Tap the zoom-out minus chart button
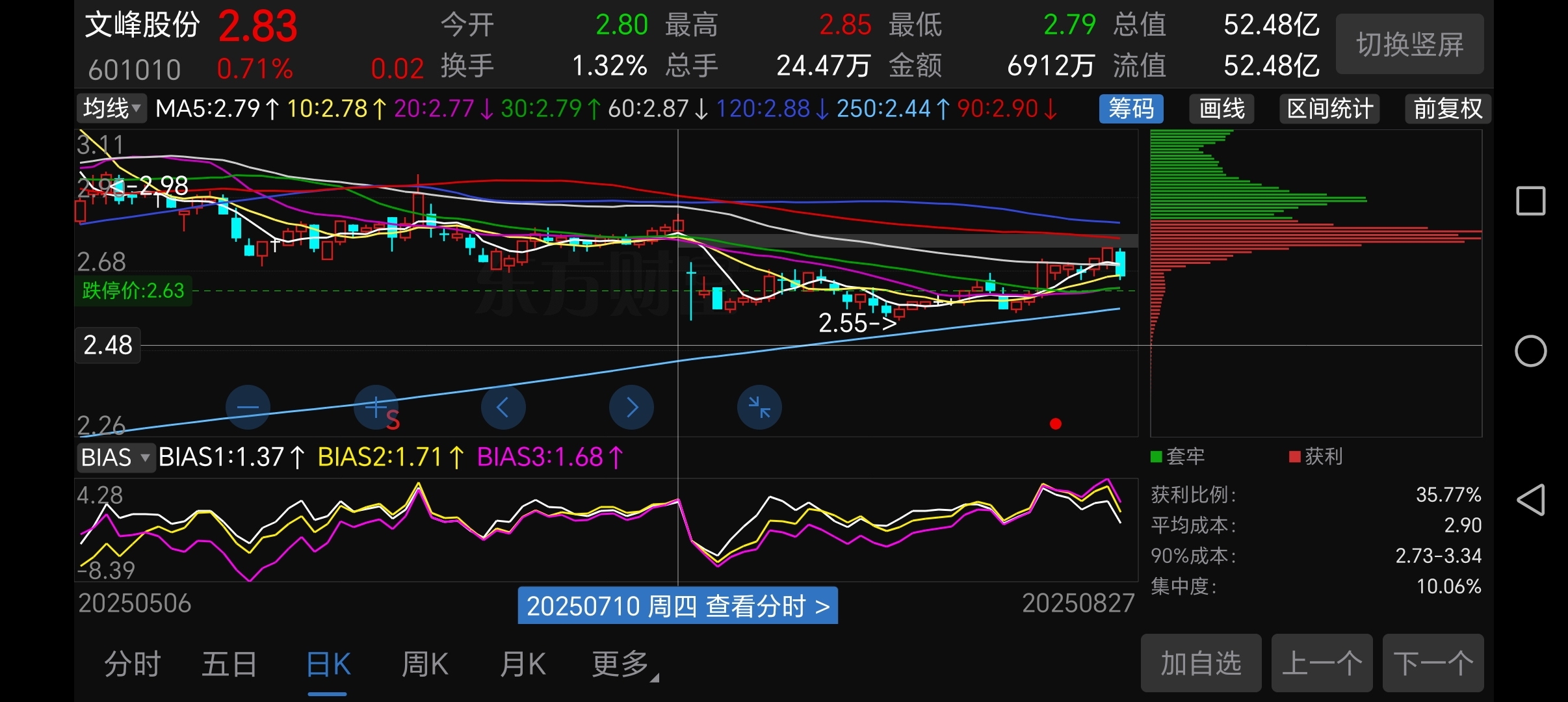This screenshot has height=702, width=1568. pos(248,408)
